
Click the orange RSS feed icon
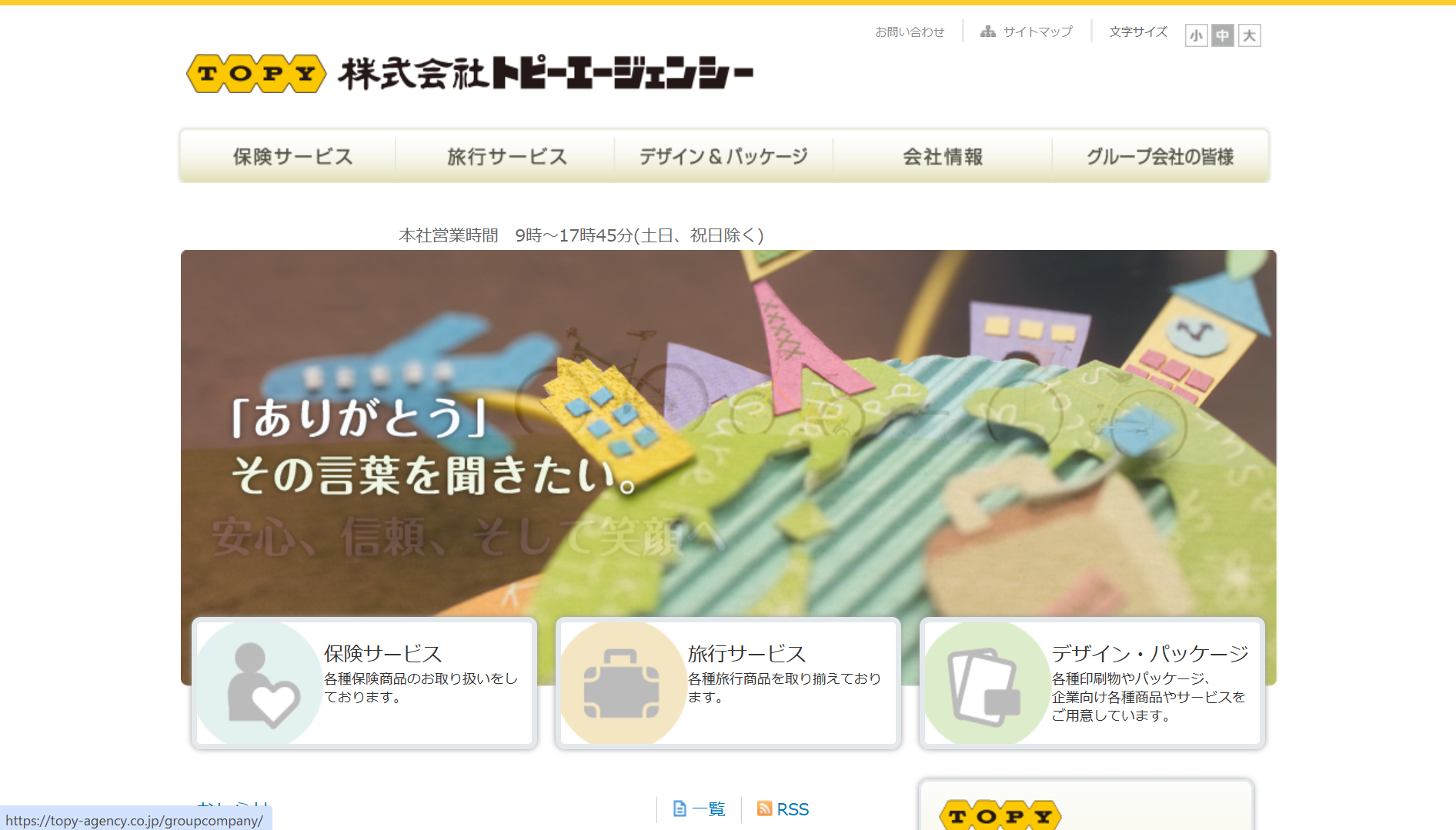coord(764,808)
